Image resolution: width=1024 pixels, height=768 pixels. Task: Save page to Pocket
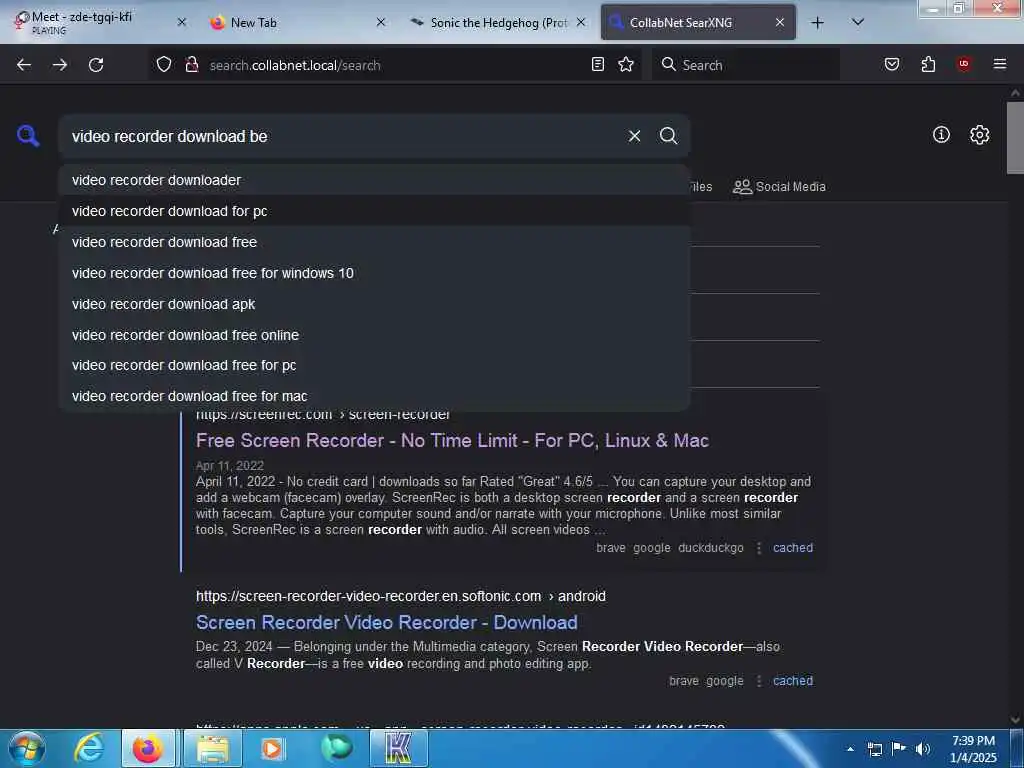891,64
